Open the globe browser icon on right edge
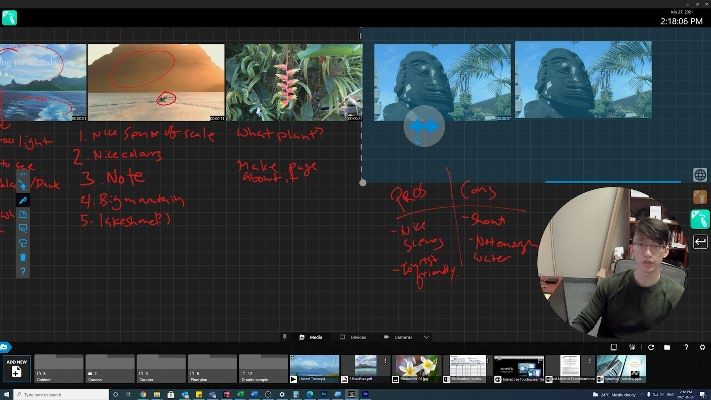Screen dimensions: 711x400 pyautogui.click(x=700, y=175)
